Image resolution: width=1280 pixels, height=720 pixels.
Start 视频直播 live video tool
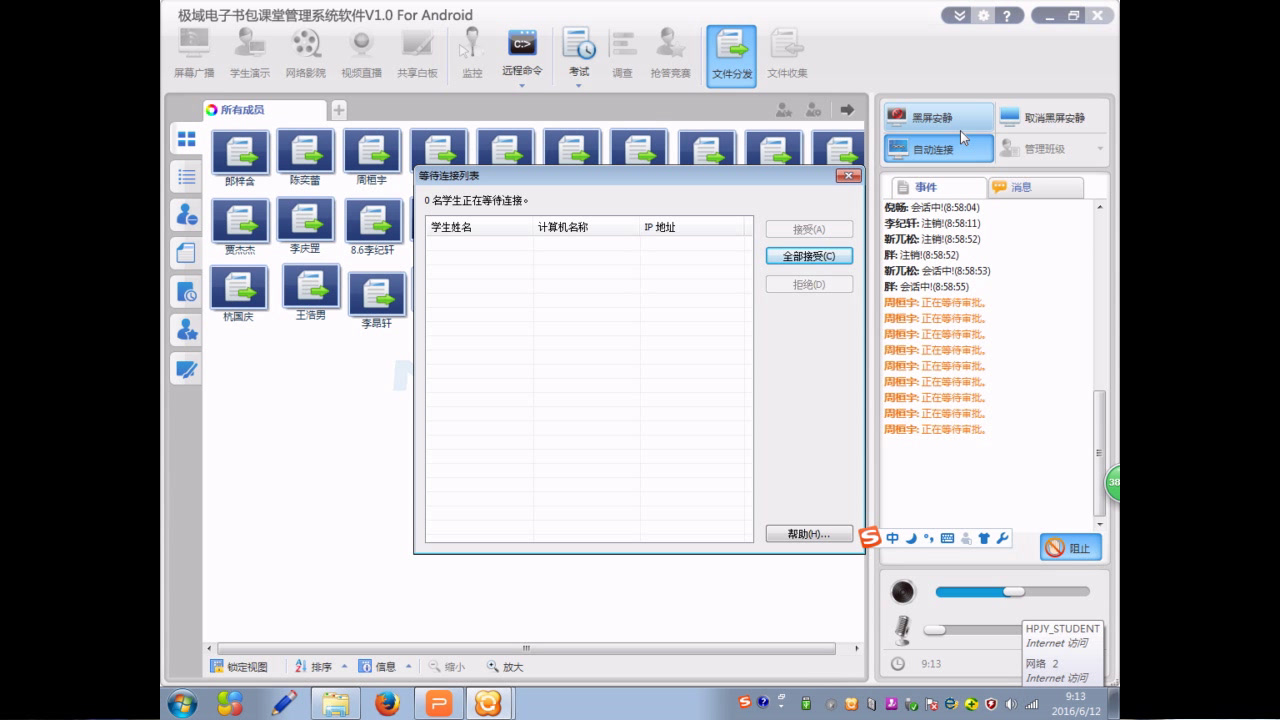pos(361,54)
